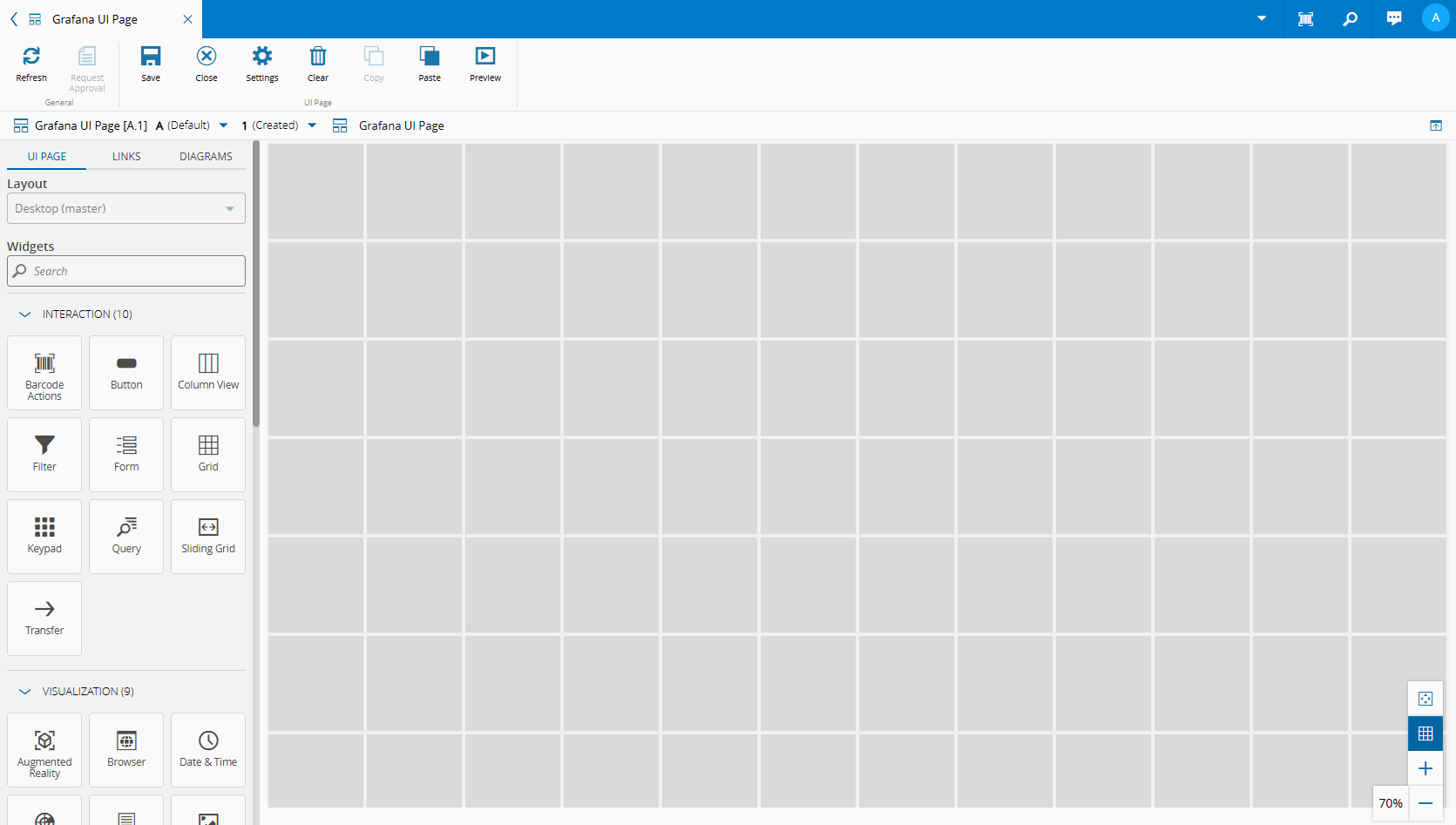Save the UI page
The width and height of the screenshot is (1456, 825).
click(x=151, y=64)
